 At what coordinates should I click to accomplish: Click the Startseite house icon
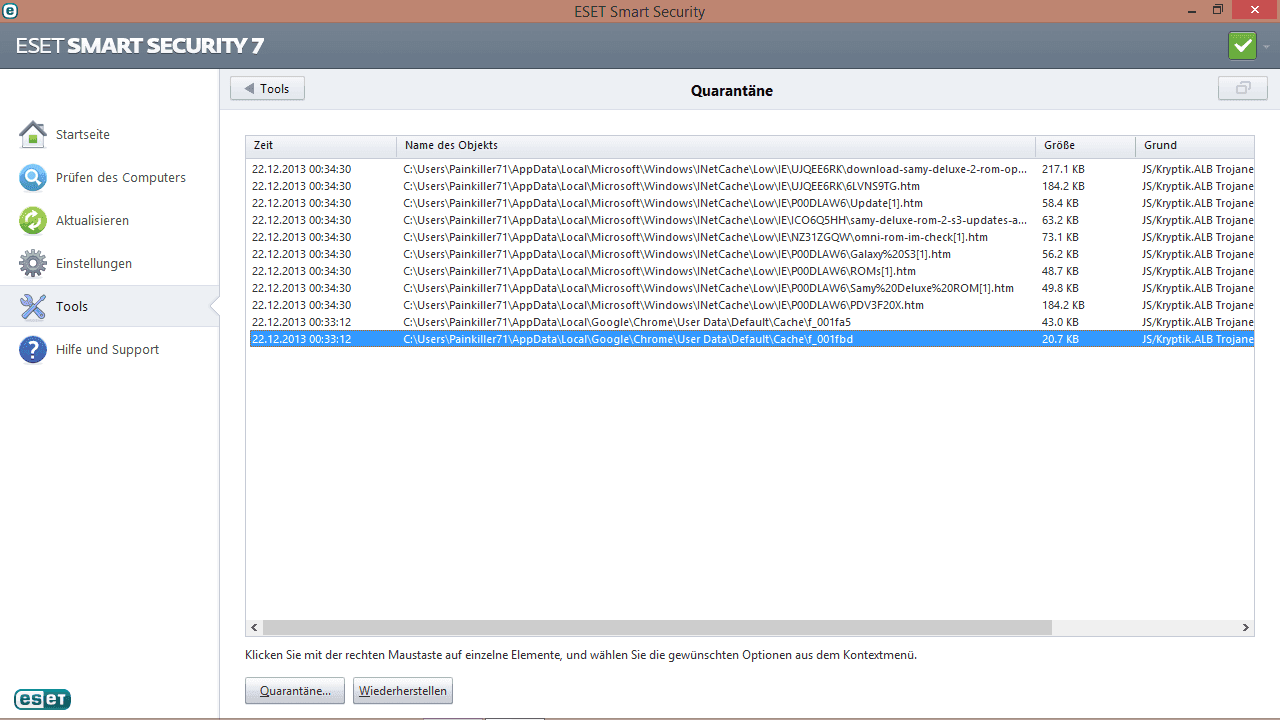tap(33, 134)
